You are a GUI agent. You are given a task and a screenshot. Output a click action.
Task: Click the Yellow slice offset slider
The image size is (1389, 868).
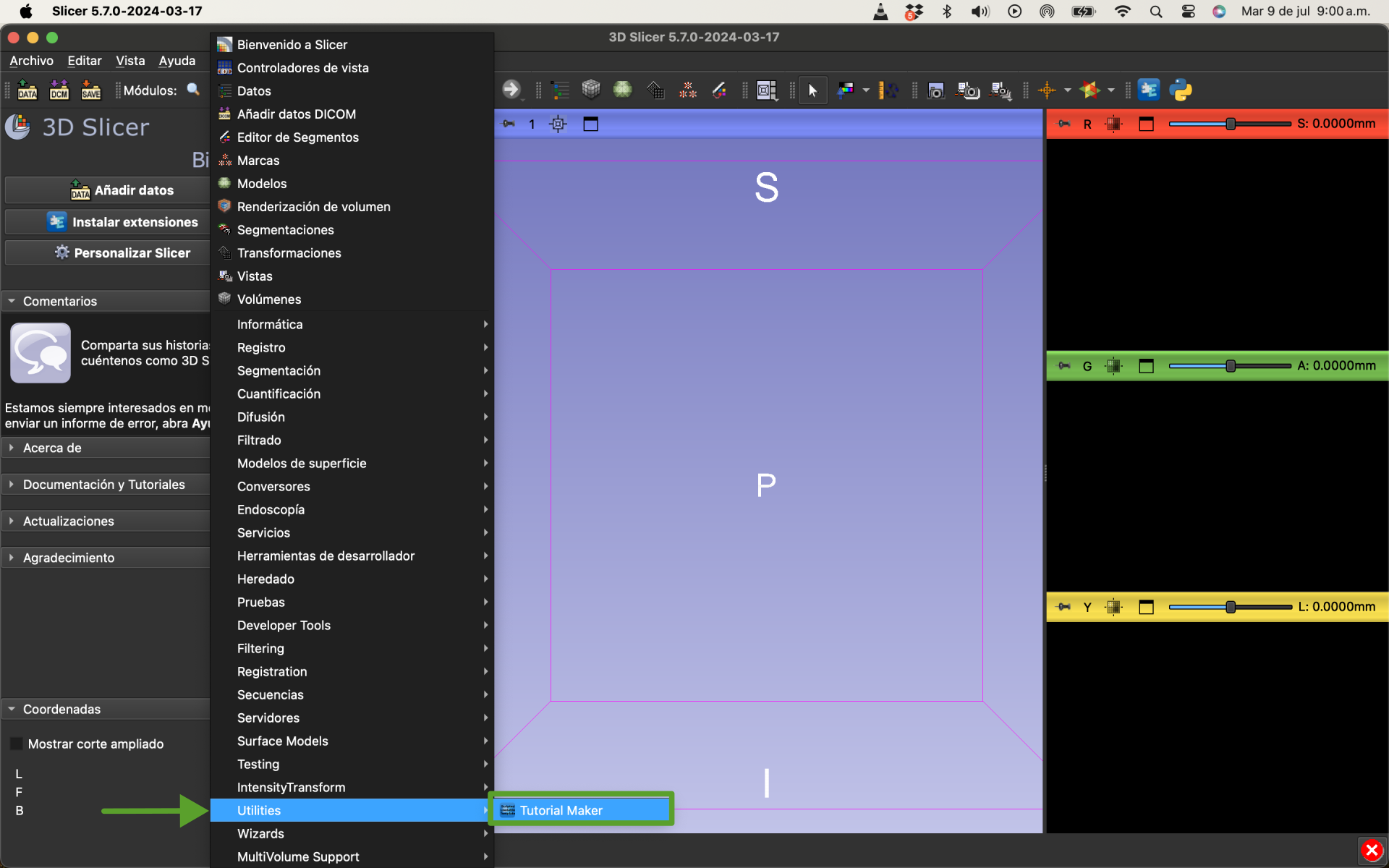(x=1230, y=607)
